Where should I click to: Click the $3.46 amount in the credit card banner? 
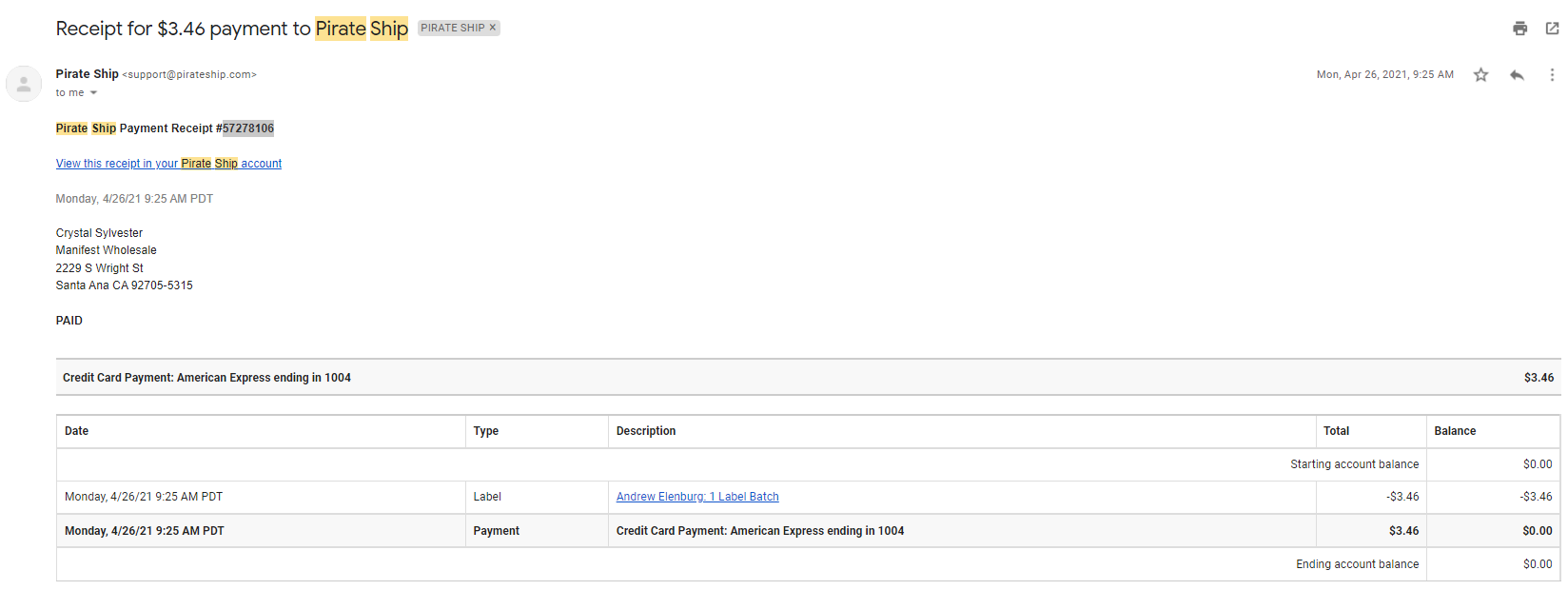pos(1539,378)
